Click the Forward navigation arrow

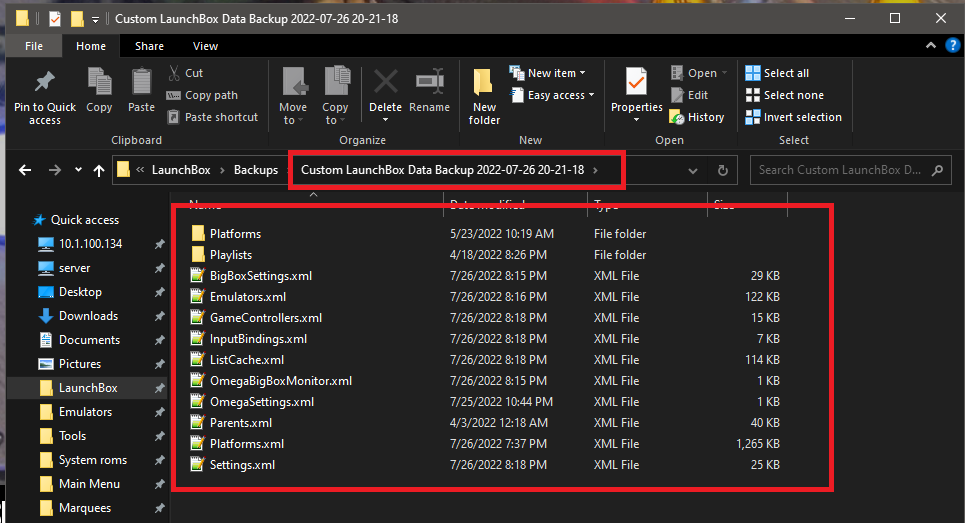click(x=55, y=170)
